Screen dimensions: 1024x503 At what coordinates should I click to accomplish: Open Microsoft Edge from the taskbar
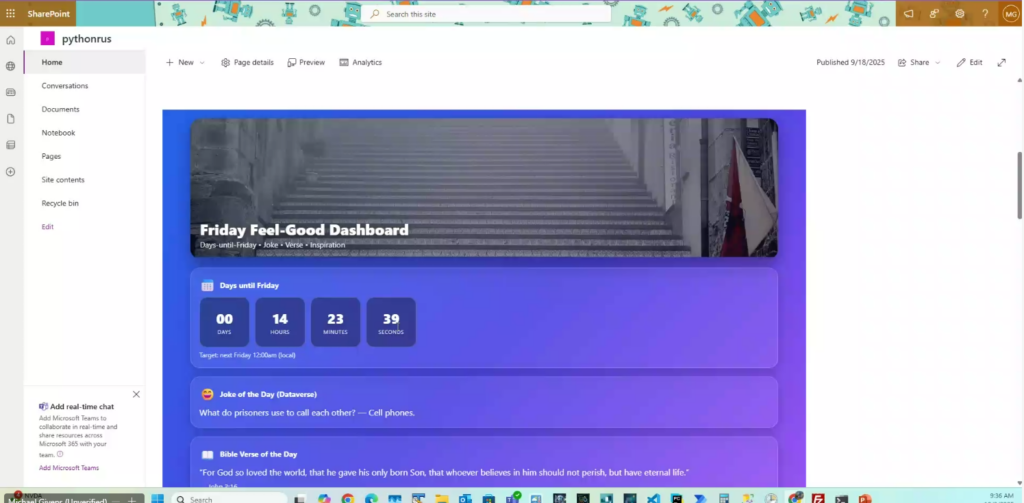tap(371, 499)
